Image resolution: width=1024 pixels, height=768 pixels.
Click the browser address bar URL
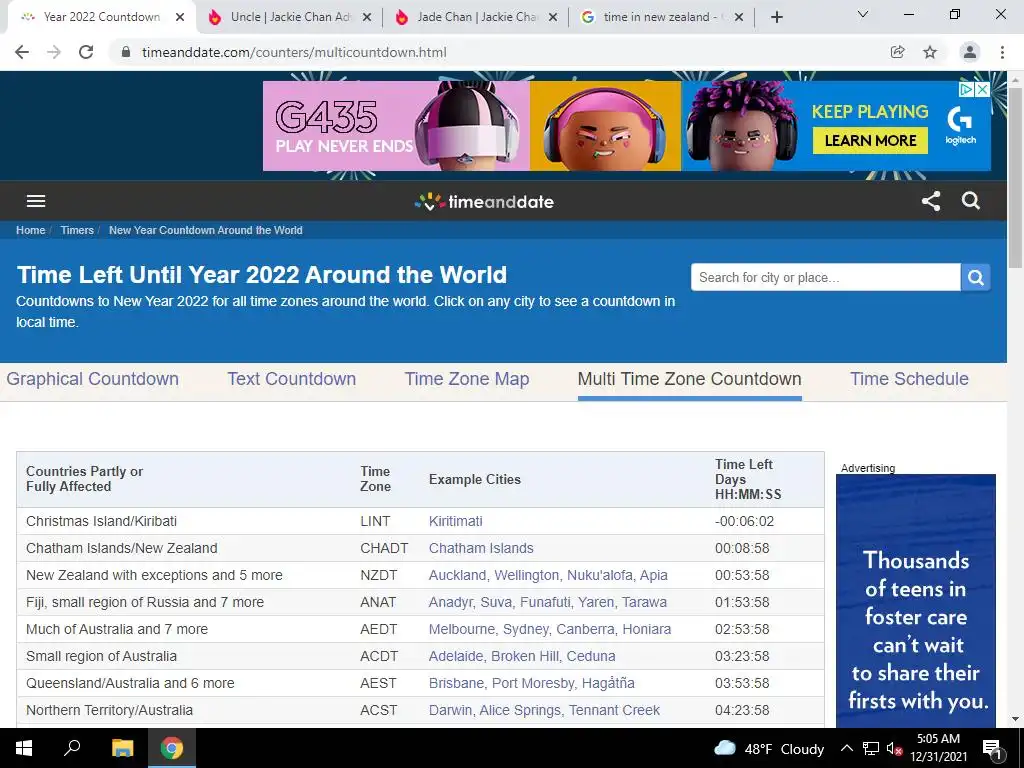[294, 52]
